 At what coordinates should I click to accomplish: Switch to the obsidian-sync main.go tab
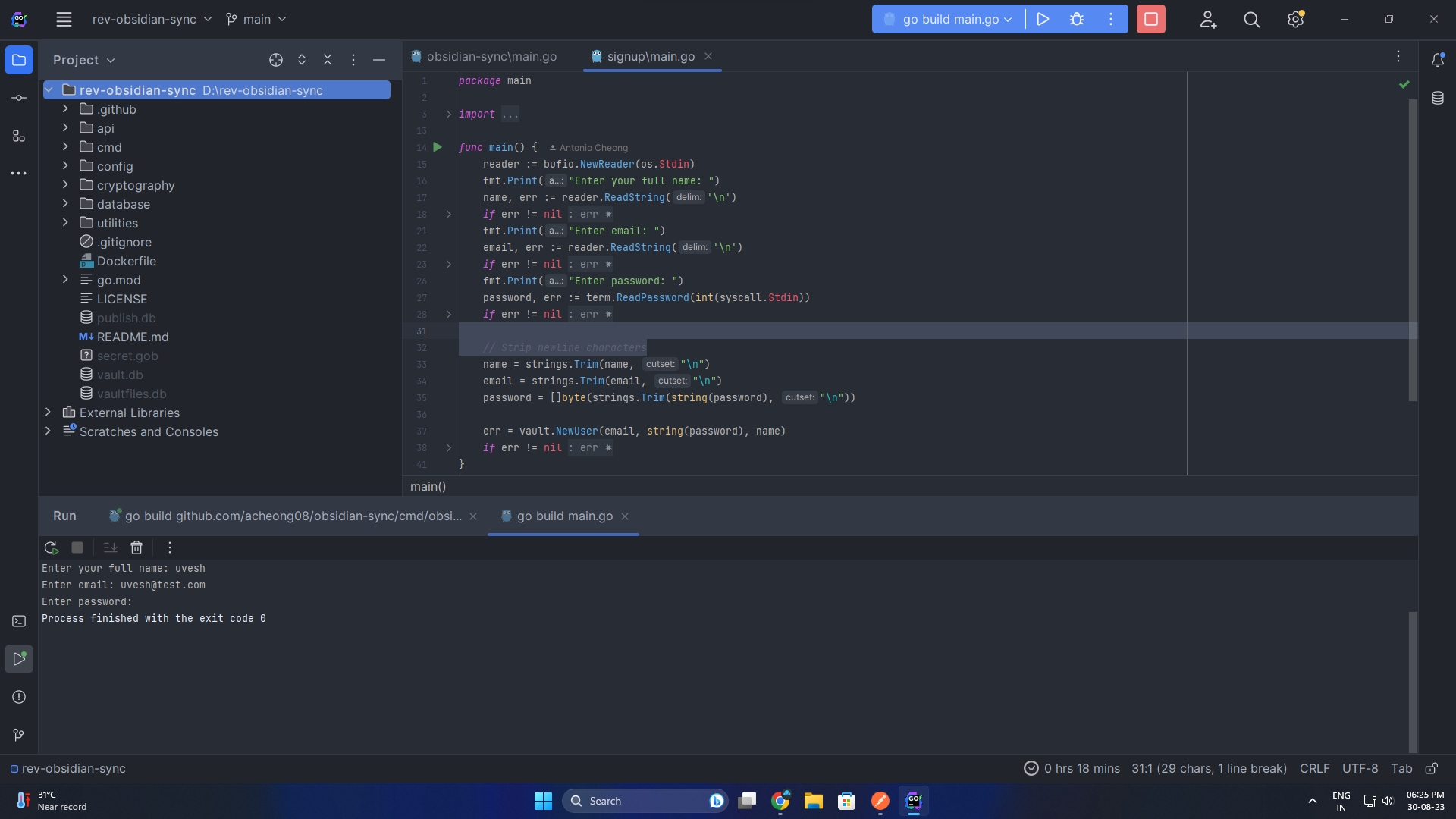coord(490,56)
